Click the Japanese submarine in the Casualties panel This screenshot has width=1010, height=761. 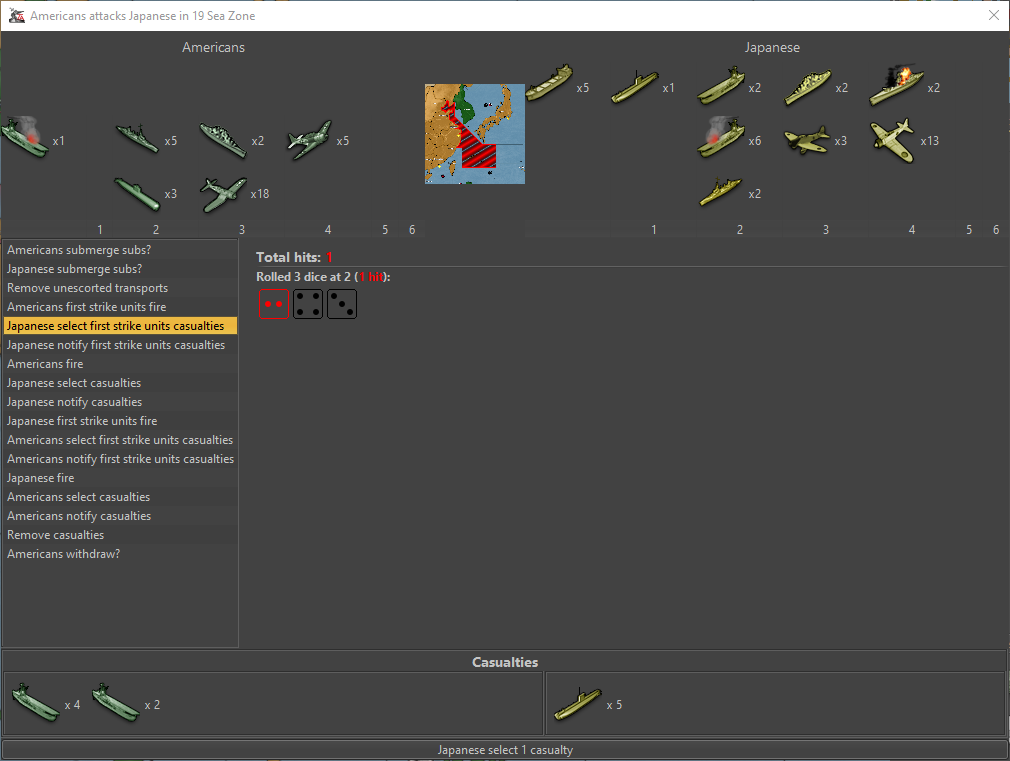pos(576,704)
